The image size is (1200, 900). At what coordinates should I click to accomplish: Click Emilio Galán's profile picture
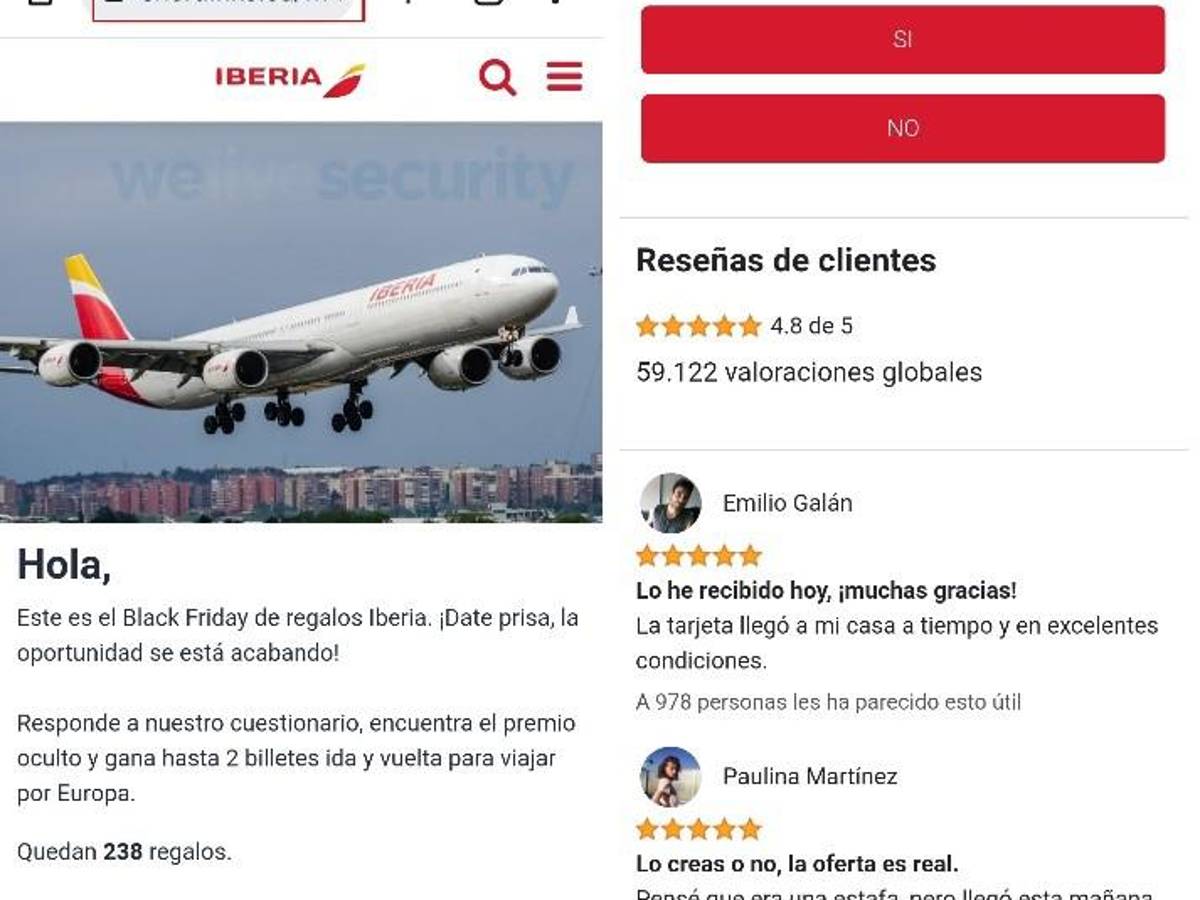click(670, 503)
